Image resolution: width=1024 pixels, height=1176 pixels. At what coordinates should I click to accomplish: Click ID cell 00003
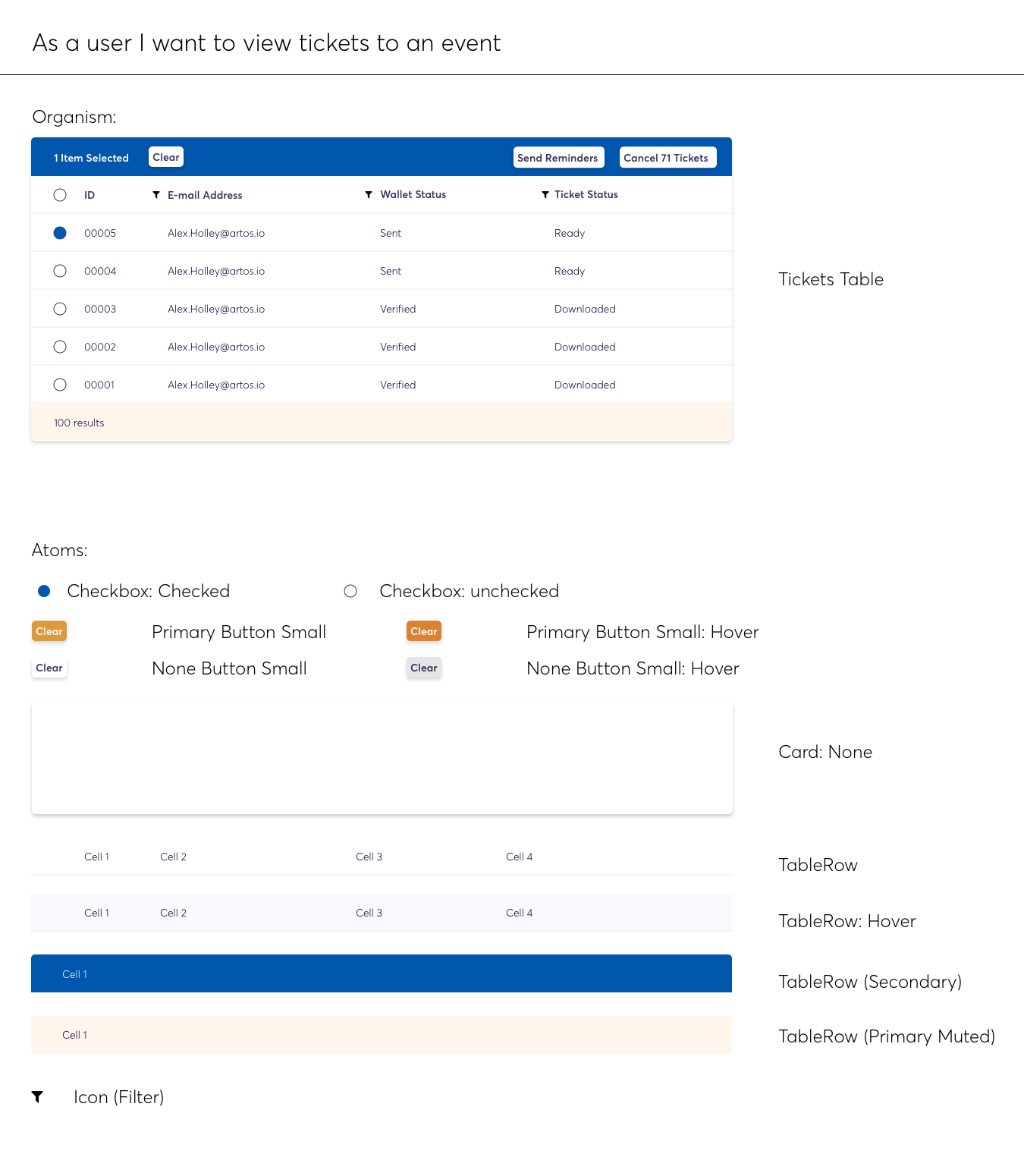tap(100, 309)
